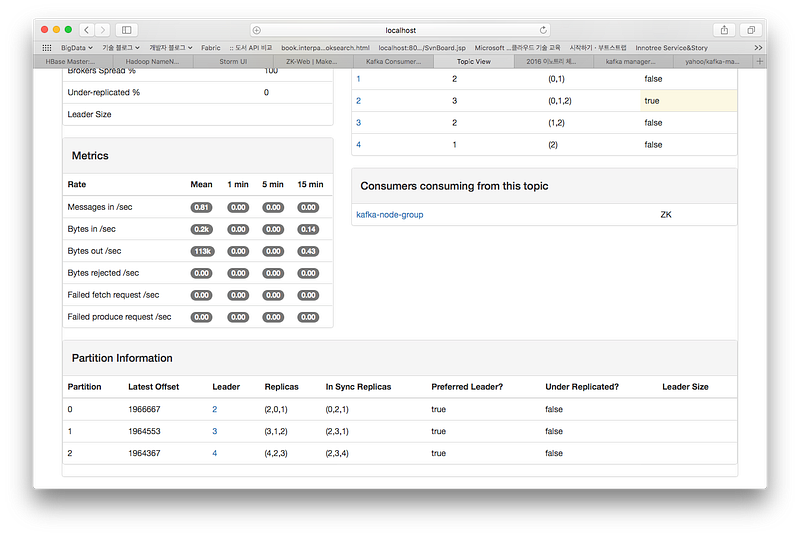Switch to the kafka manager tab
The image size is (800, 536).
[x=631, y=62]
